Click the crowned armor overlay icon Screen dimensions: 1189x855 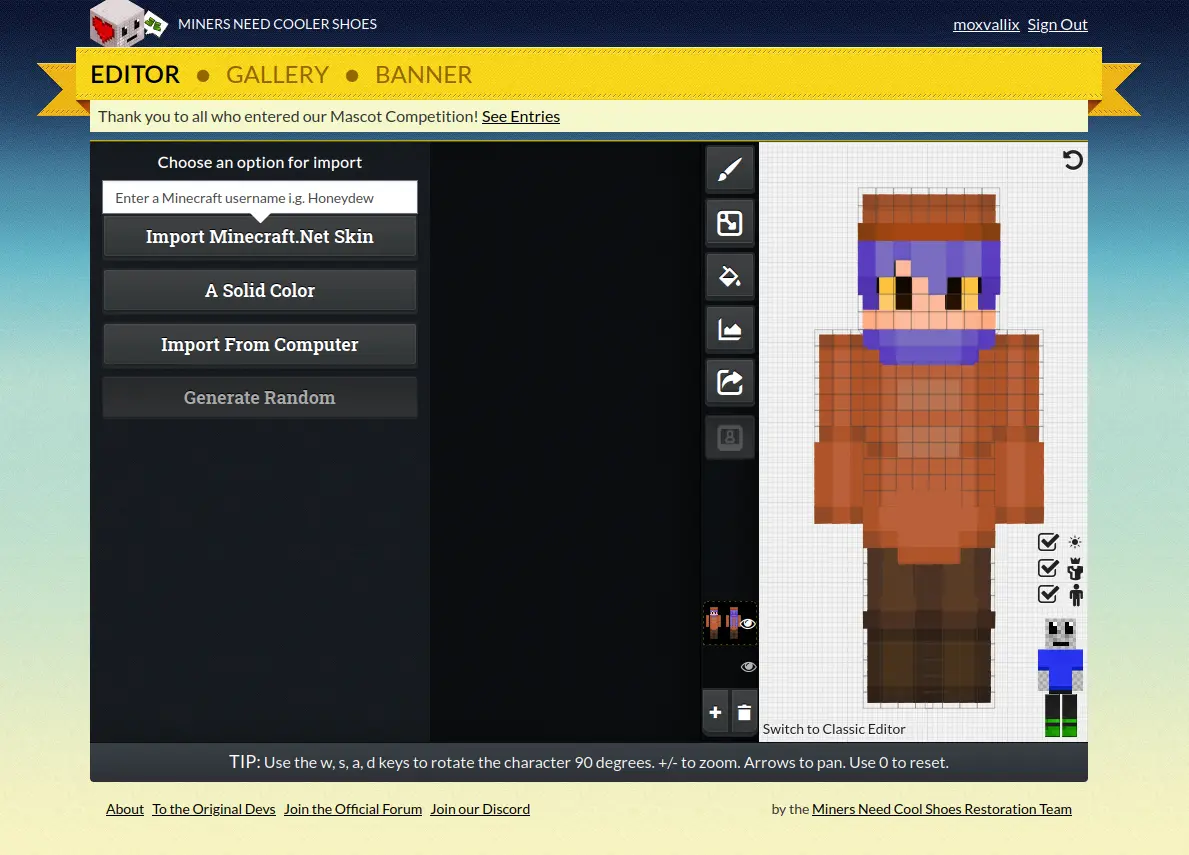click(x=1074, y=568)
